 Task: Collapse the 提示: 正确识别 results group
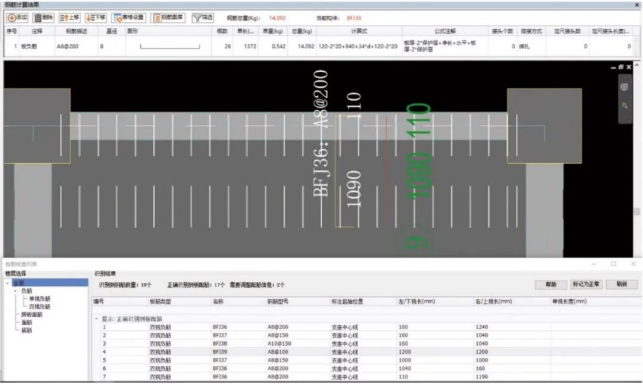[97, 319]
